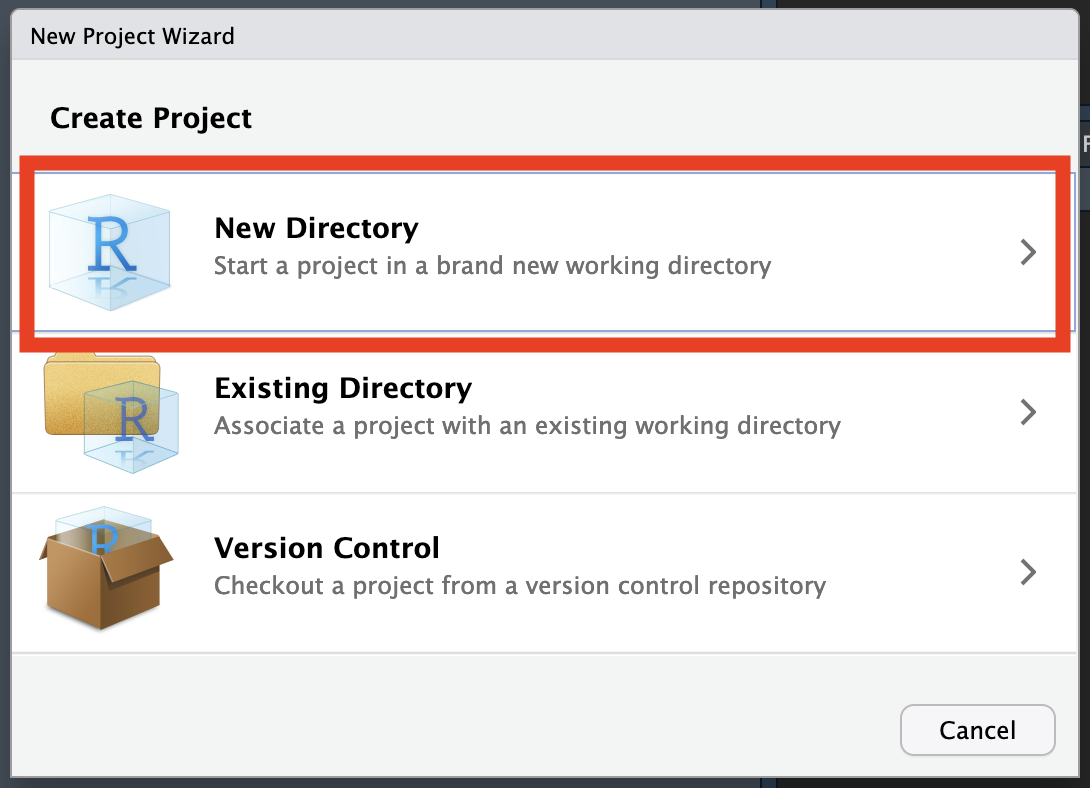Image resolution: width=1090 pixels, height=788 pixels.
Task: Select the New Directory title
Action: coord(316,228)
